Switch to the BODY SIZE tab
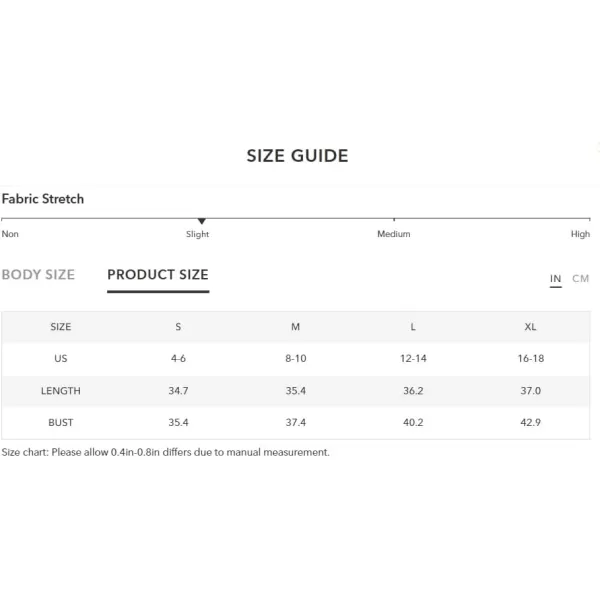The height and width of the screenshot is (600, 600). click(x=38, y=275)
